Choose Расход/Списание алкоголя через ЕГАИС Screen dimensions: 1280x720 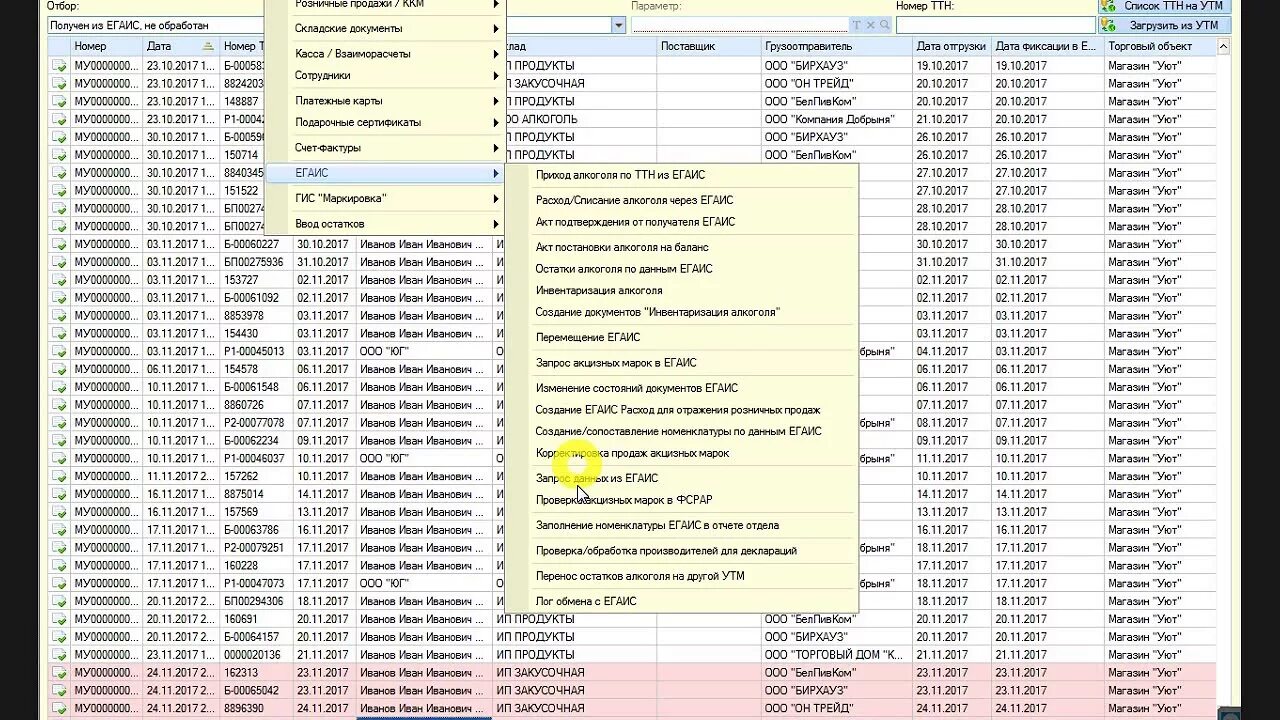point(634,200)
